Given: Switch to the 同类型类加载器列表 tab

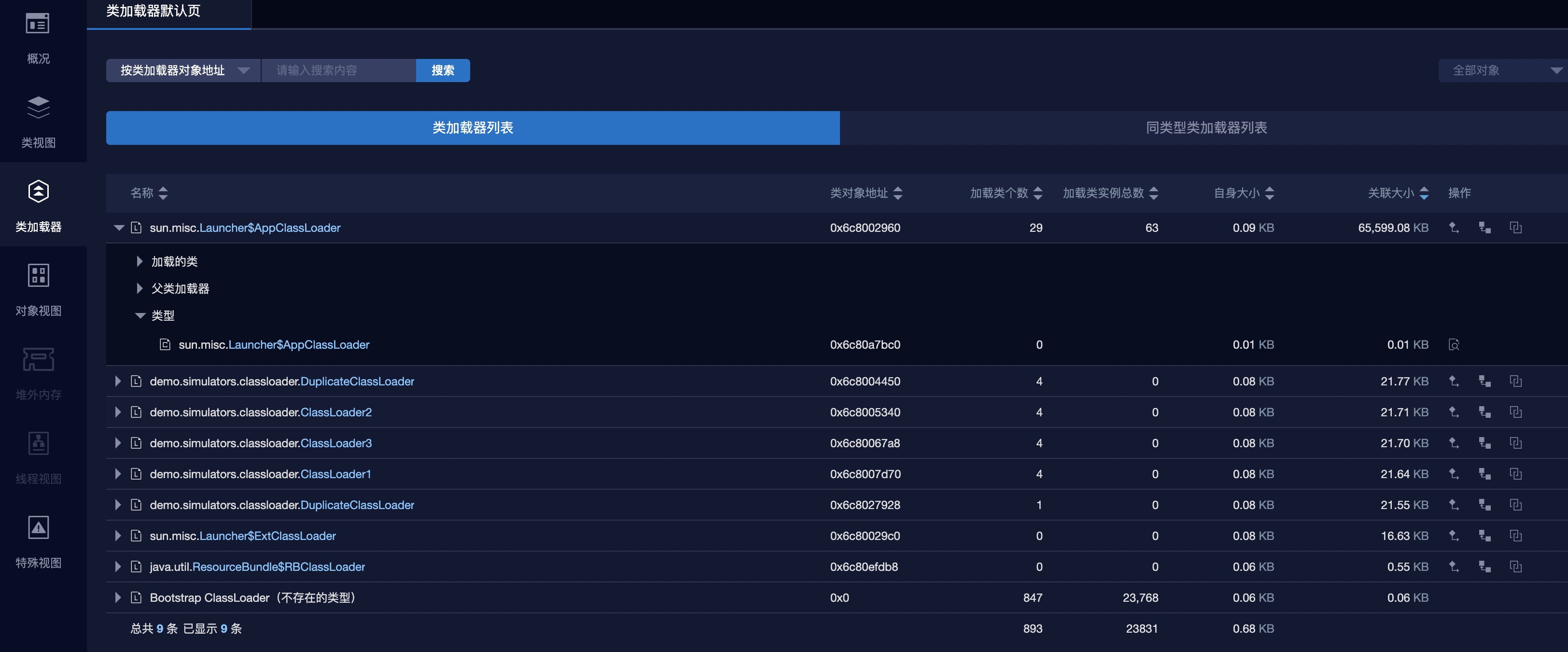Looking at the screenshot, I should coord(1206,128).
